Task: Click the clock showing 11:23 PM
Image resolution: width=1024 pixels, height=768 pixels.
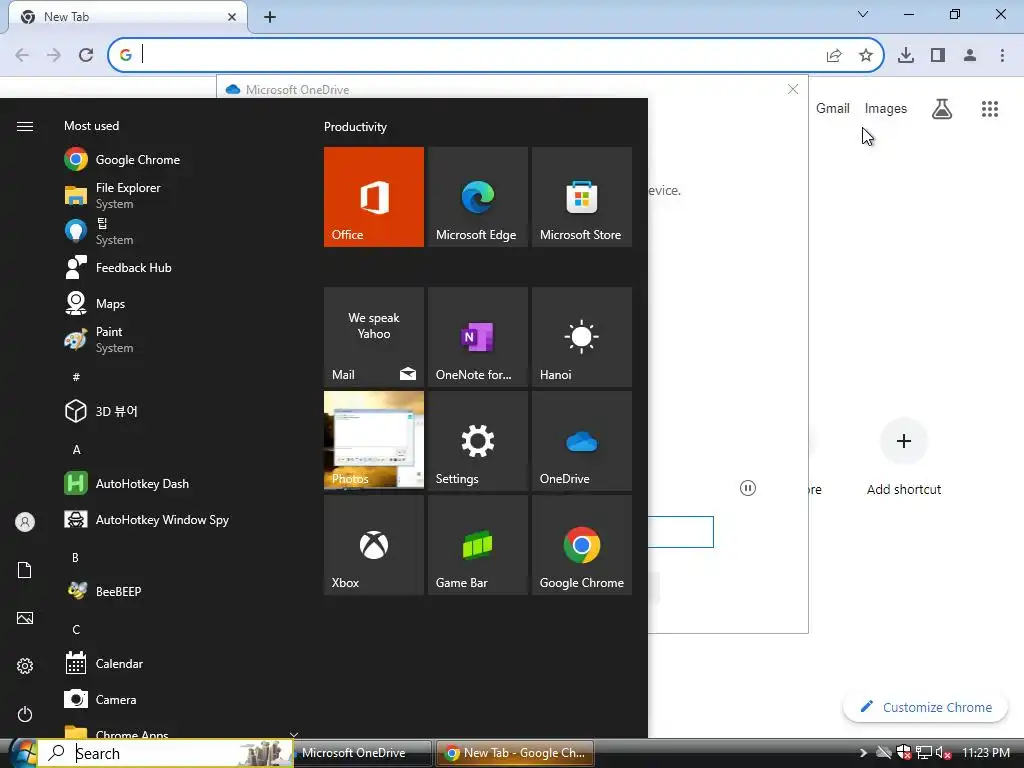Action: pyautogui.click(x=986, y=753)
